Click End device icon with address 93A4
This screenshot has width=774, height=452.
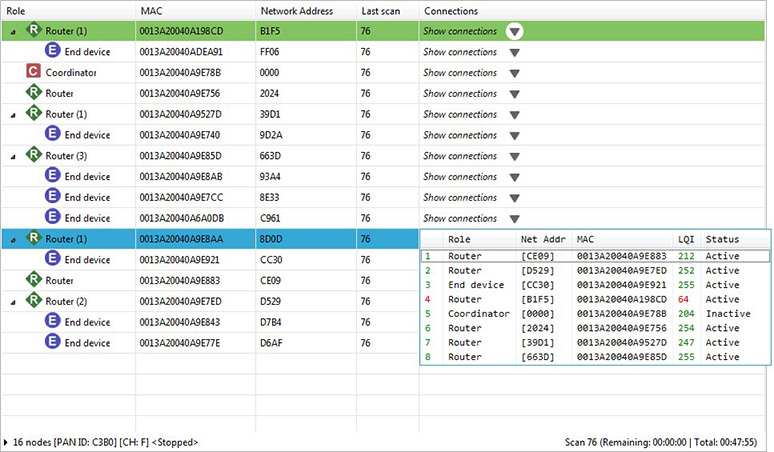coord(52,175)
